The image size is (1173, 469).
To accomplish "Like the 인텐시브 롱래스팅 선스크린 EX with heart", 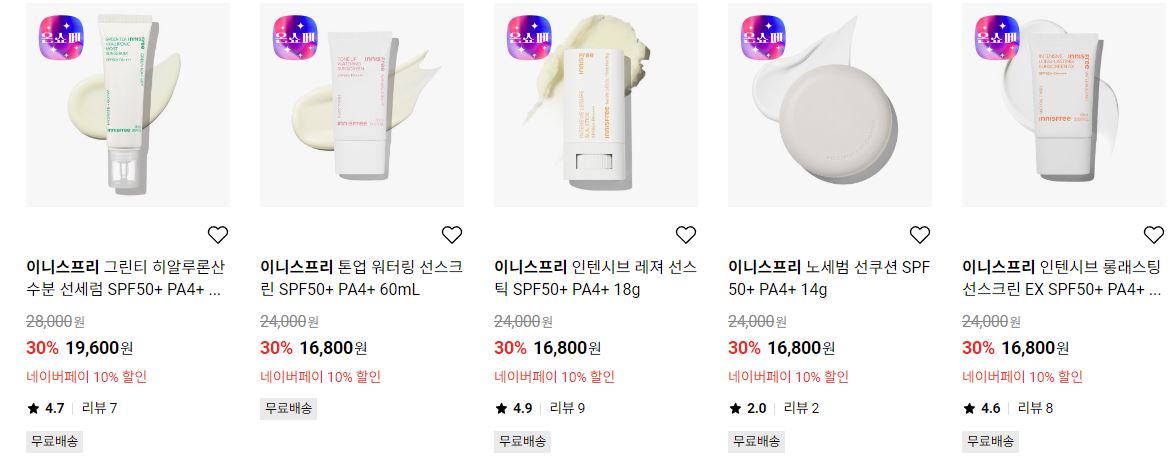I will coord(1154,235).
